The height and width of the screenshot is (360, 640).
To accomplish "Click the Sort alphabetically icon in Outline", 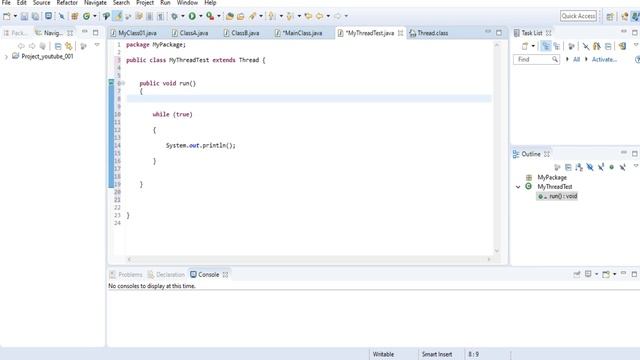I will 579,167.
